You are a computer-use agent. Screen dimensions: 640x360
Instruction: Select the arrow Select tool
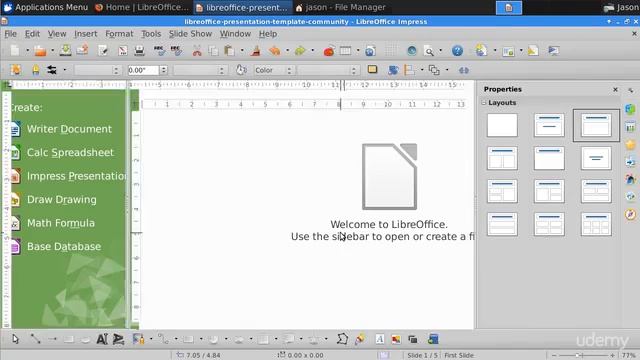pos(15,339)
